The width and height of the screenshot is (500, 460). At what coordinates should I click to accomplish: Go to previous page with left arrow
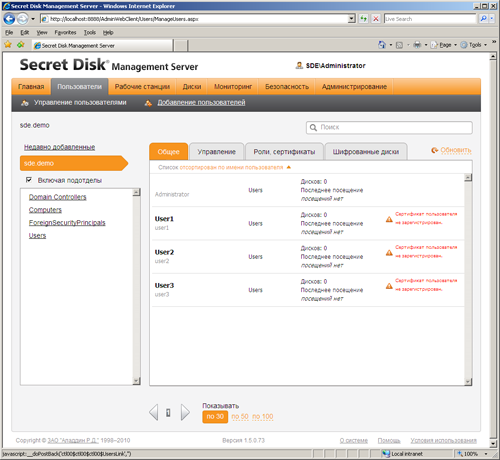154,412
